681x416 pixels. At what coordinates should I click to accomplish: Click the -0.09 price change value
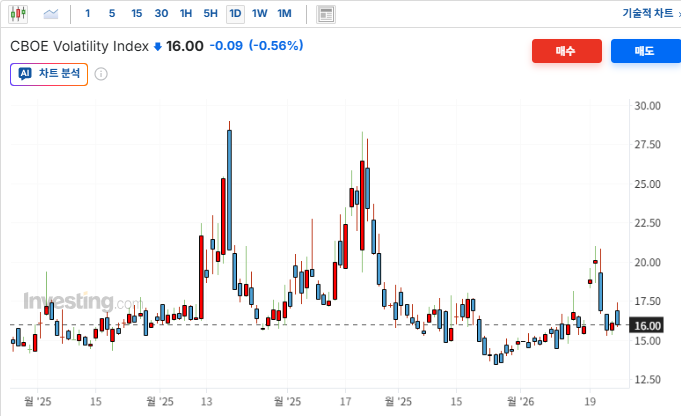pos(226,46)
